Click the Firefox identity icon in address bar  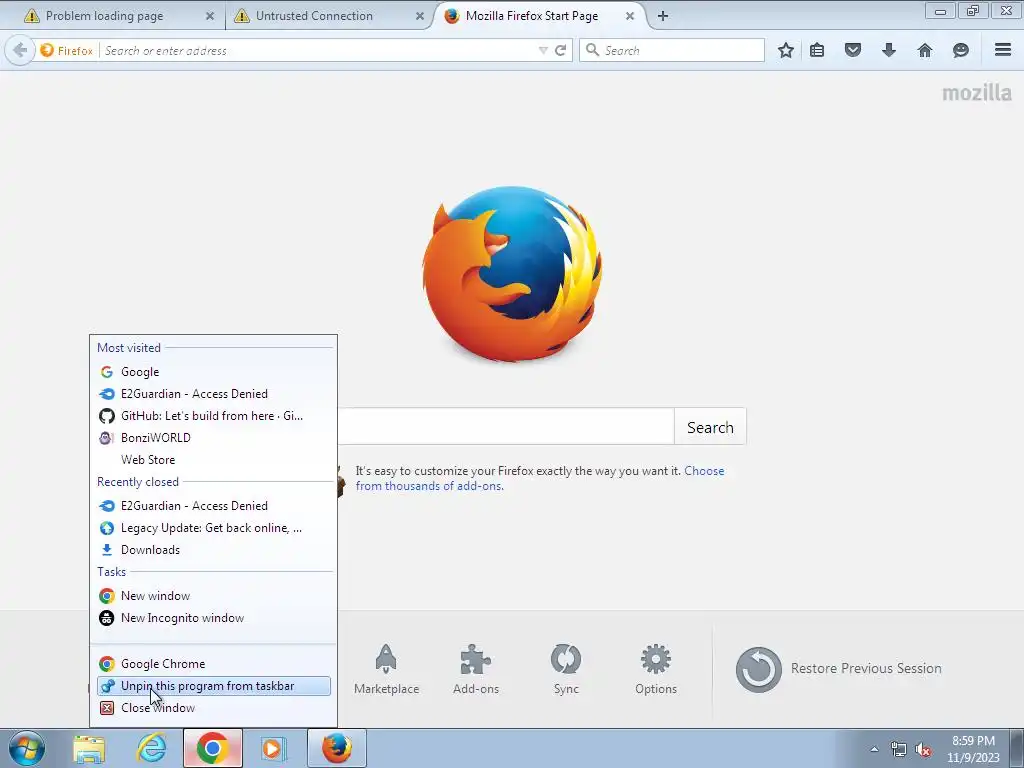click(x=66, y=50)
